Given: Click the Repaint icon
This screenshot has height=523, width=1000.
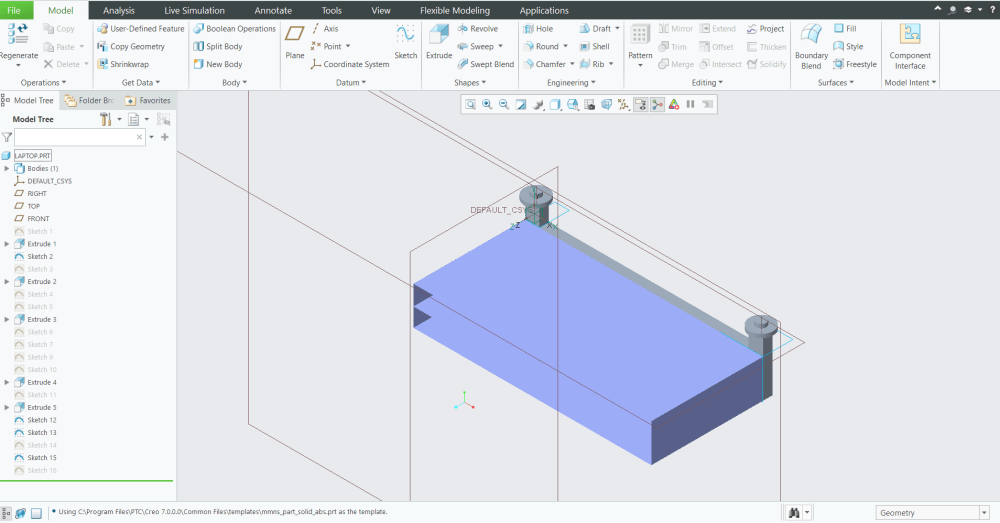Looking at the screenshot, I should point(521,105).
